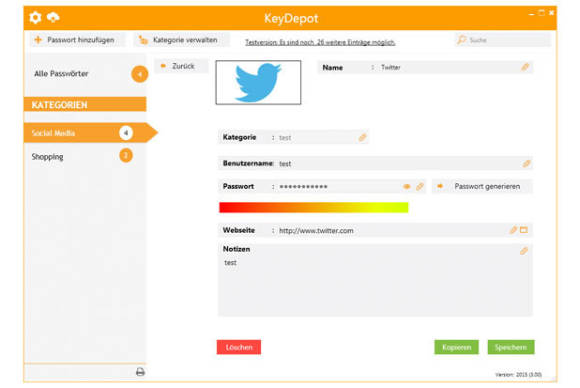Click the Social Media count badge

(126, 133)
